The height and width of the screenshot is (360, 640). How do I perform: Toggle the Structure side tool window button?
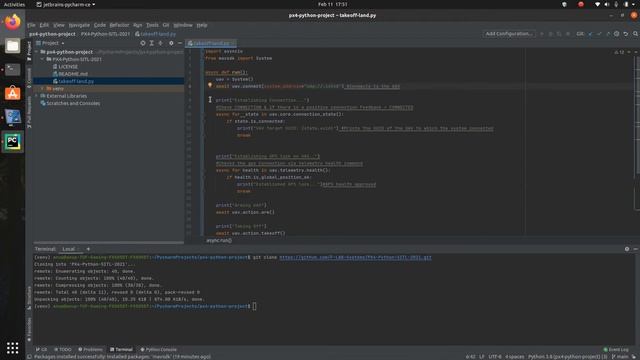click(x=29, y=298)
